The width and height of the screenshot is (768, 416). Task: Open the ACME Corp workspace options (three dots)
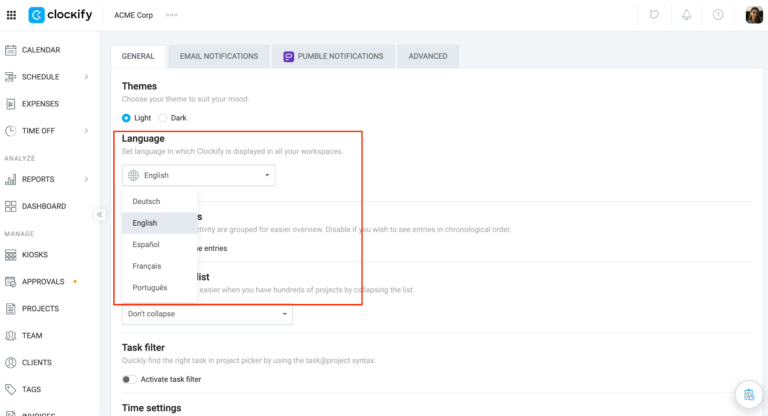171,15
